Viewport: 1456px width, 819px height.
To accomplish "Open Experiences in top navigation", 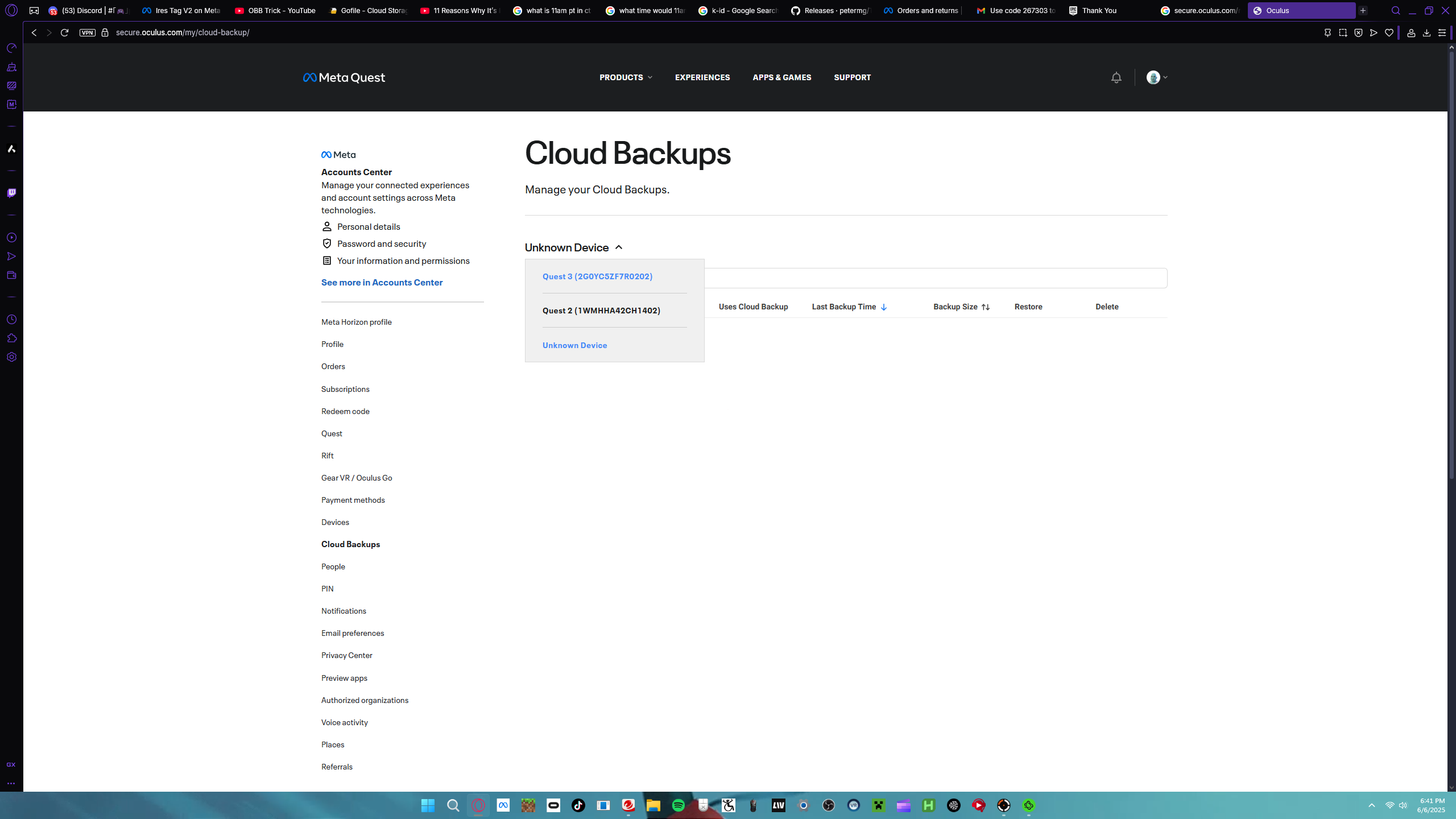I will 702,77.
